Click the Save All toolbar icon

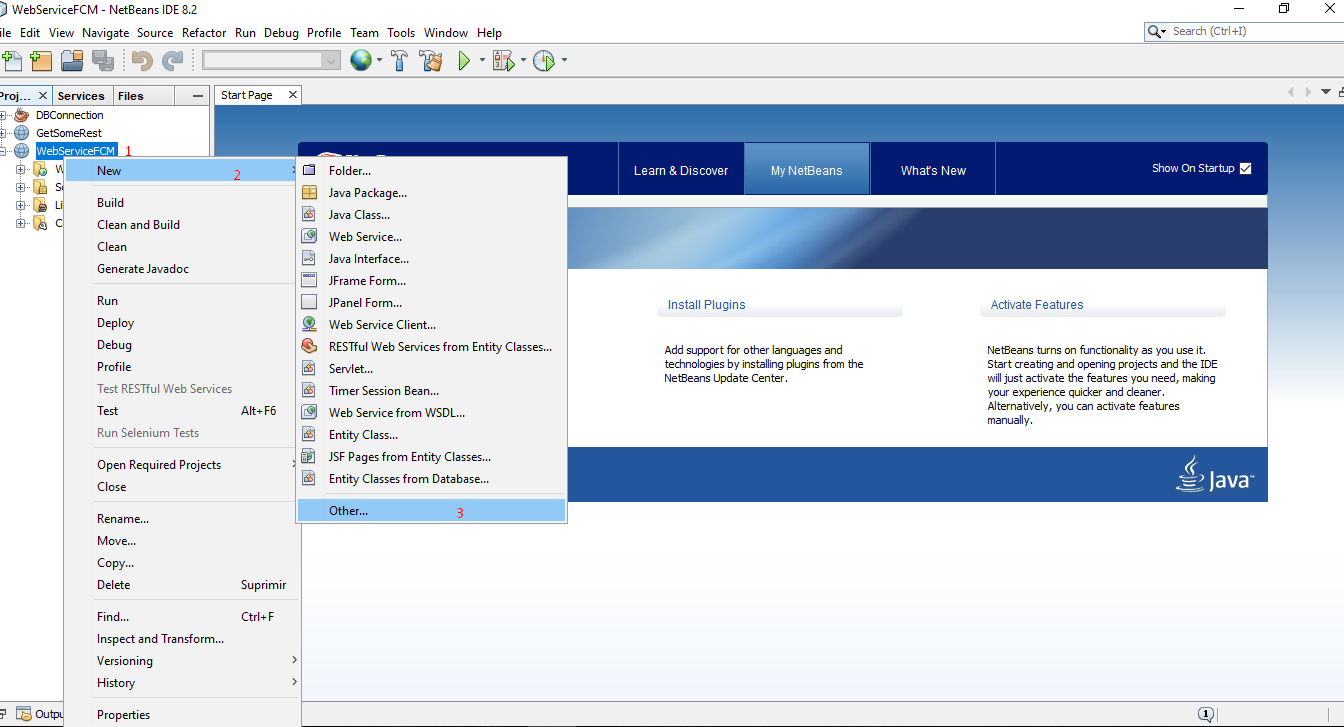[102, 61]
